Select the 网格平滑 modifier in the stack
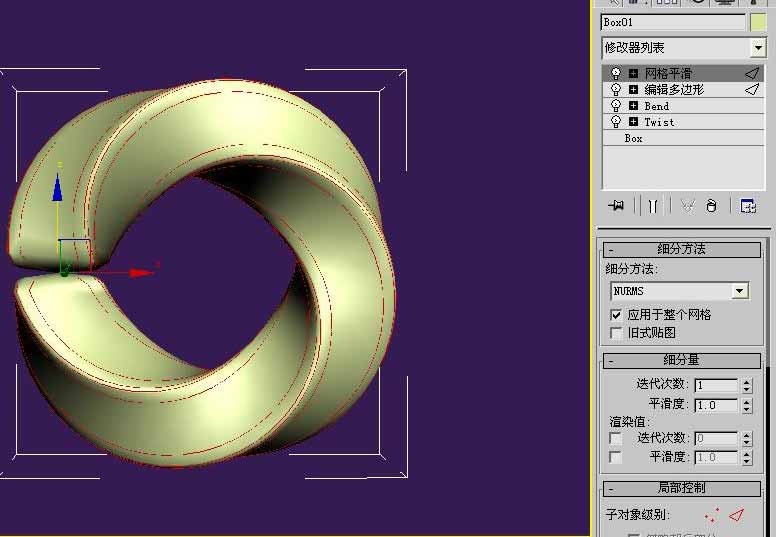Screen dimensions: 776x537 683,74
